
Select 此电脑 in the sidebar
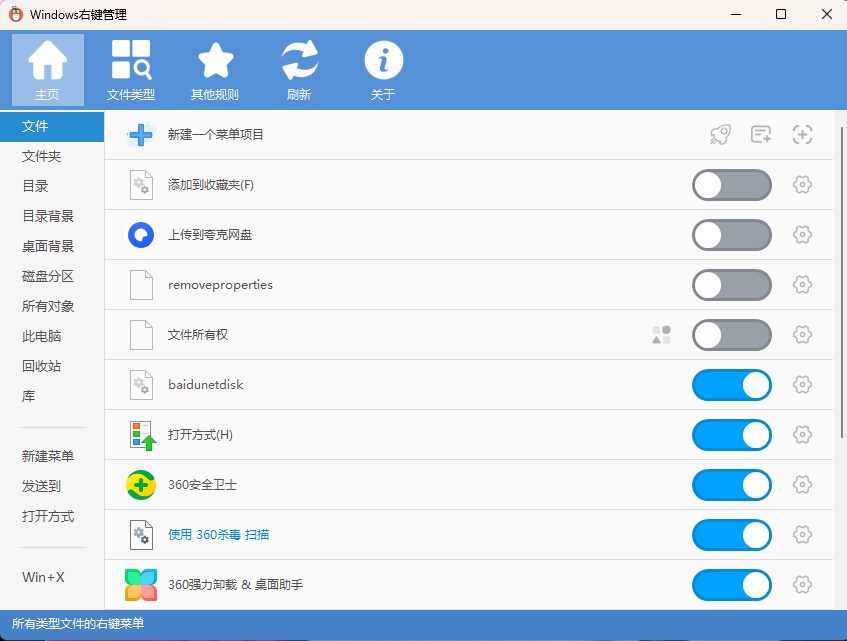pyautogui.click(x=52, y=336)
